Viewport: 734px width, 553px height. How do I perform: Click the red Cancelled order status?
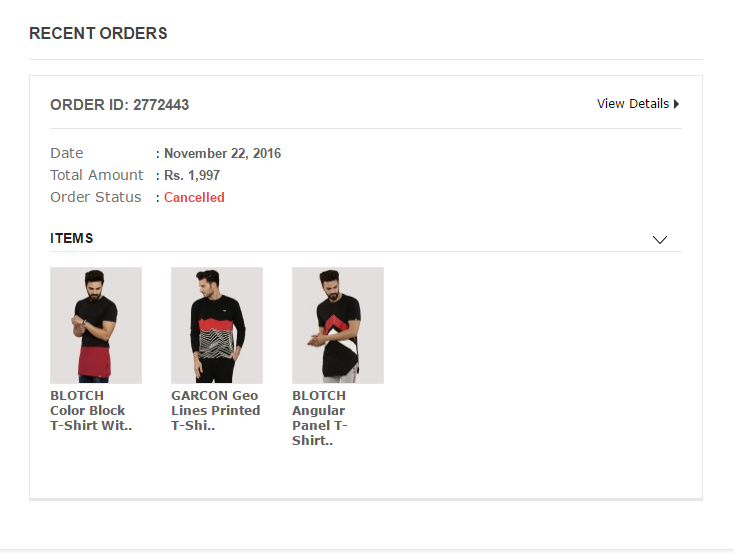(x=194, y=197)
